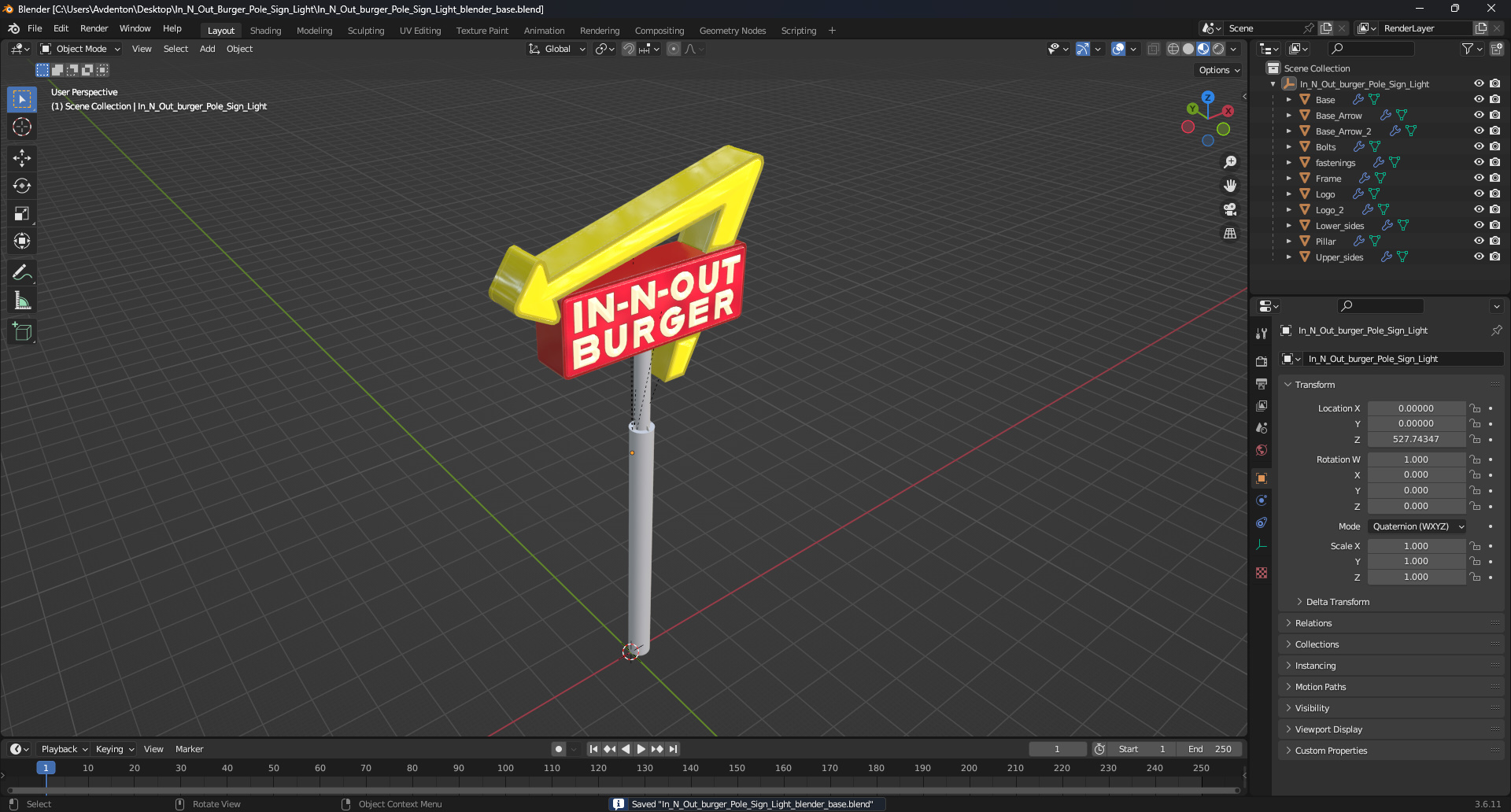Select the Transform tool
1511x812 pixels.
coord(22,241)
